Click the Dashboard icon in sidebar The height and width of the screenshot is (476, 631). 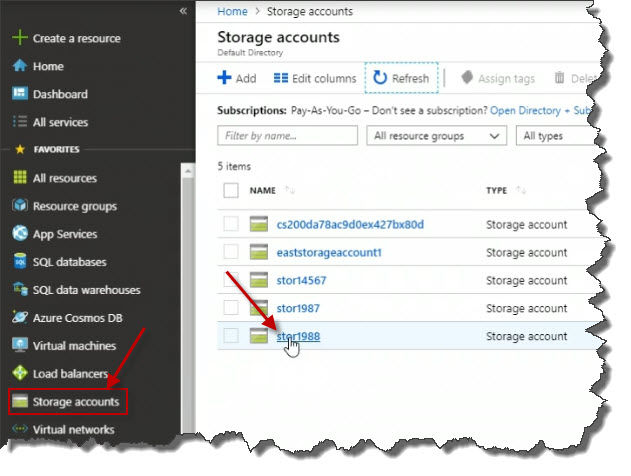point(20,93)
